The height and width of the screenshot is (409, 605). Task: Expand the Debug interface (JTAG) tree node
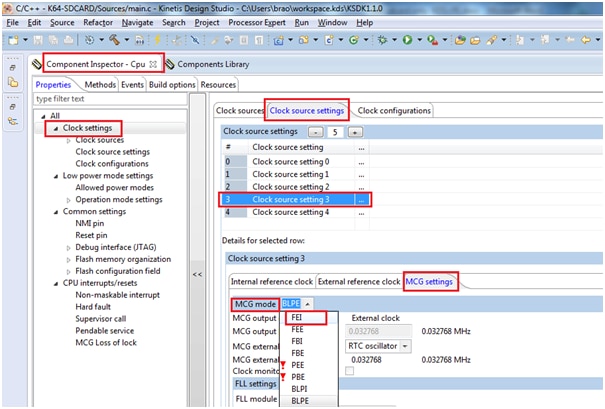(66, 246)
